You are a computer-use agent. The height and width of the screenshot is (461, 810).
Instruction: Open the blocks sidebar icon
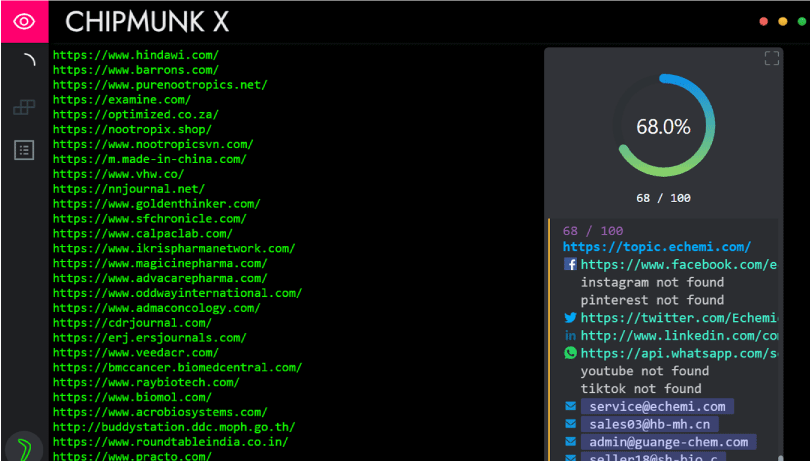(x=24, y=107)
